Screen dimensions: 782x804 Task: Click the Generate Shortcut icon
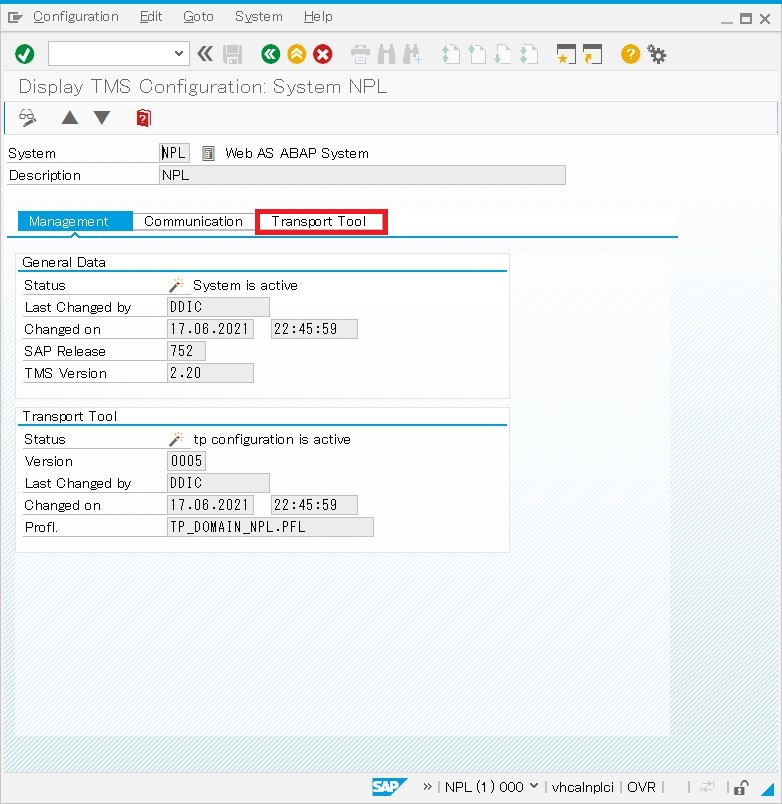coord(592,54)
